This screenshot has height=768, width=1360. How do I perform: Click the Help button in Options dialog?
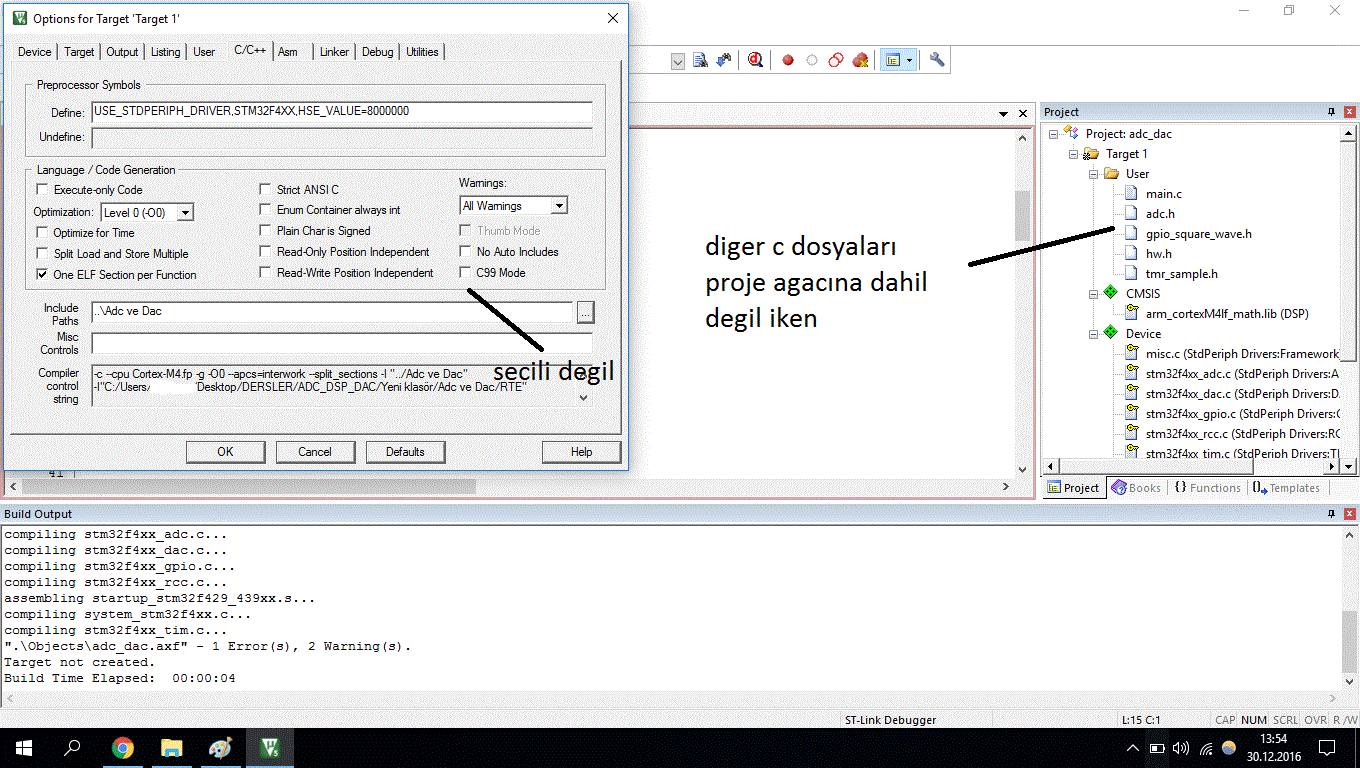582,452
